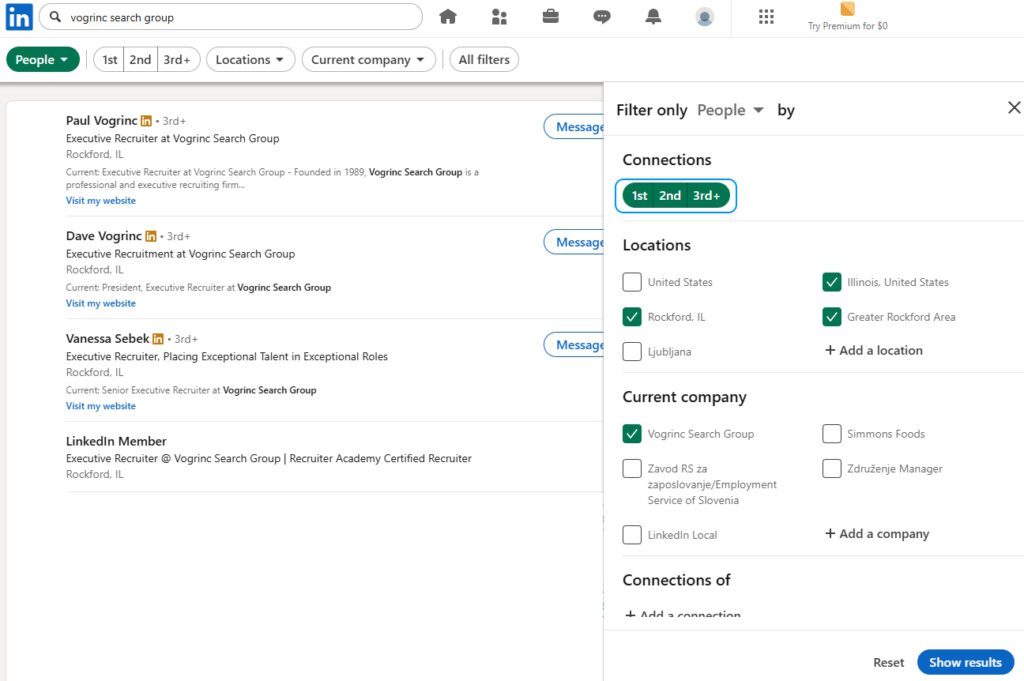
Task: Click the search field with vogrinc search group
Action: click(231, 17)
